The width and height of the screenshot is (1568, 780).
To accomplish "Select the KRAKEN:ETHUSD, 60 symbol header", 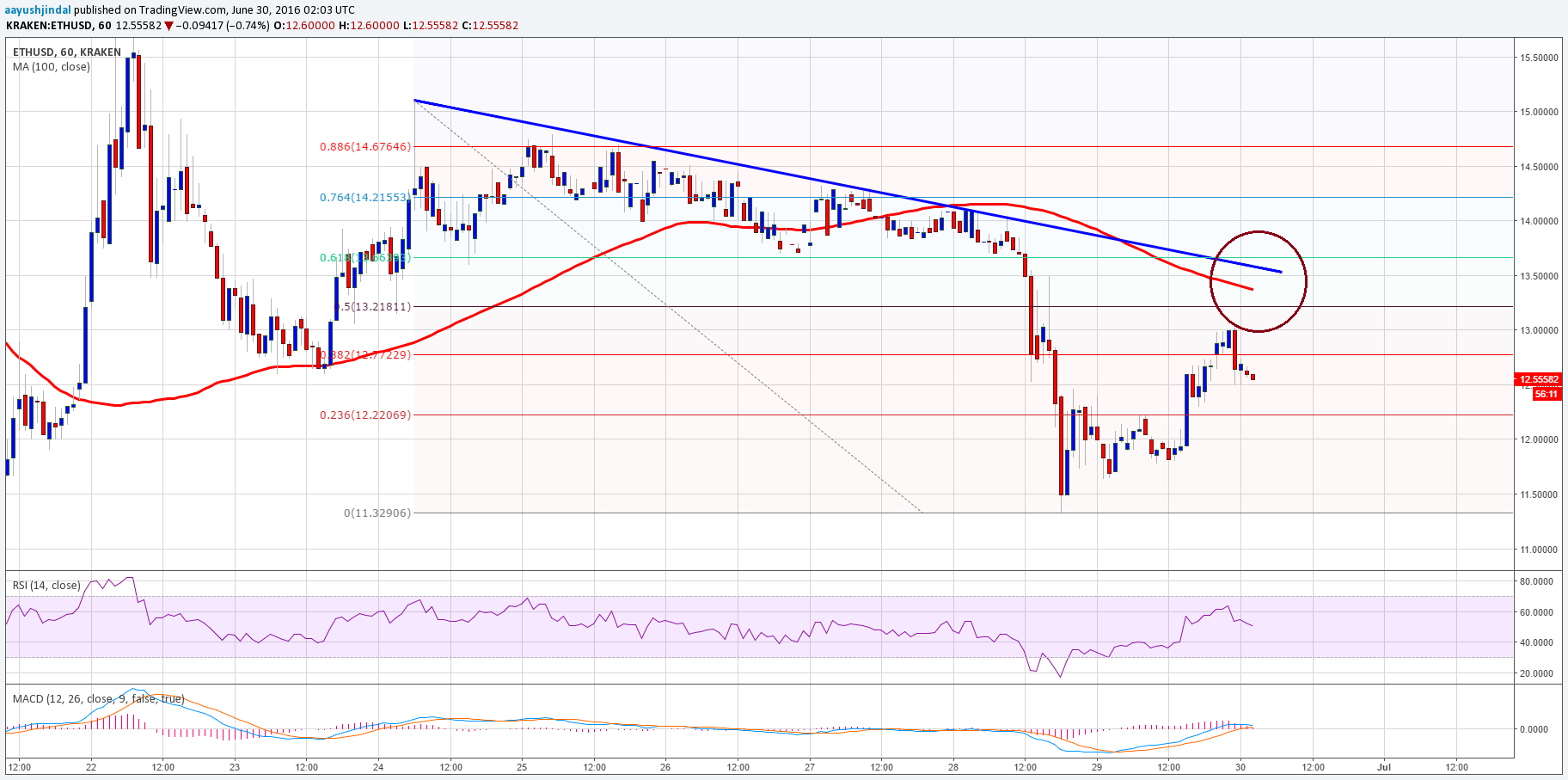I will coord(59,26).
